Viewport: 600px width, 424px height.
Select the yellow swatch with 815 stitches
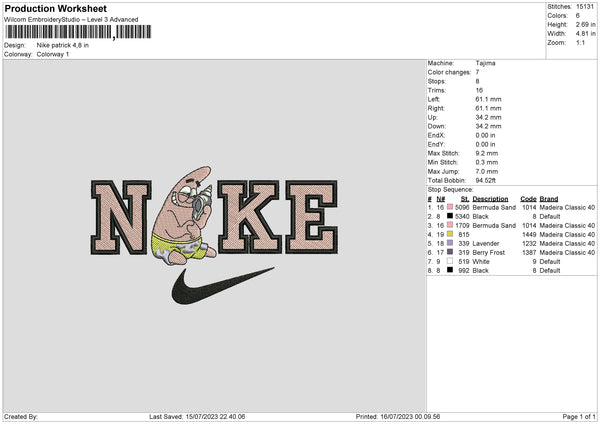tap(450, 234)
